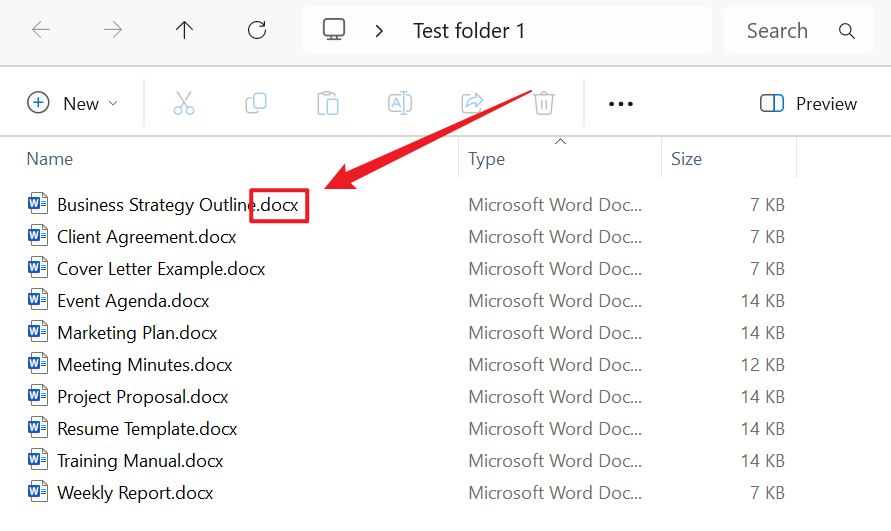891x531 pixels.
Task: Select Test folder 1 in address bar
Action: click(x=469, y=30)
